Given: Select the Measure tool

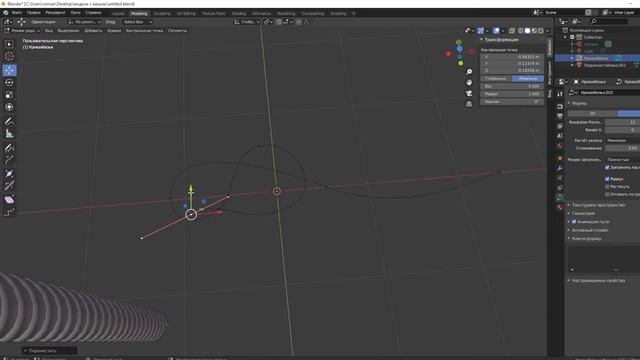Looking at the screenshot, I should tap(9, 133).
